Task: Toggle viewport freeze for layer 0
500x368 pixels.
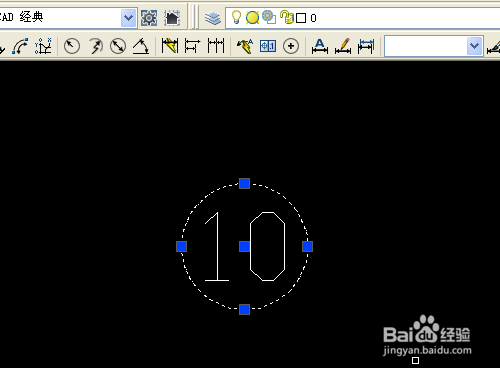Action: tap(269, 17)
